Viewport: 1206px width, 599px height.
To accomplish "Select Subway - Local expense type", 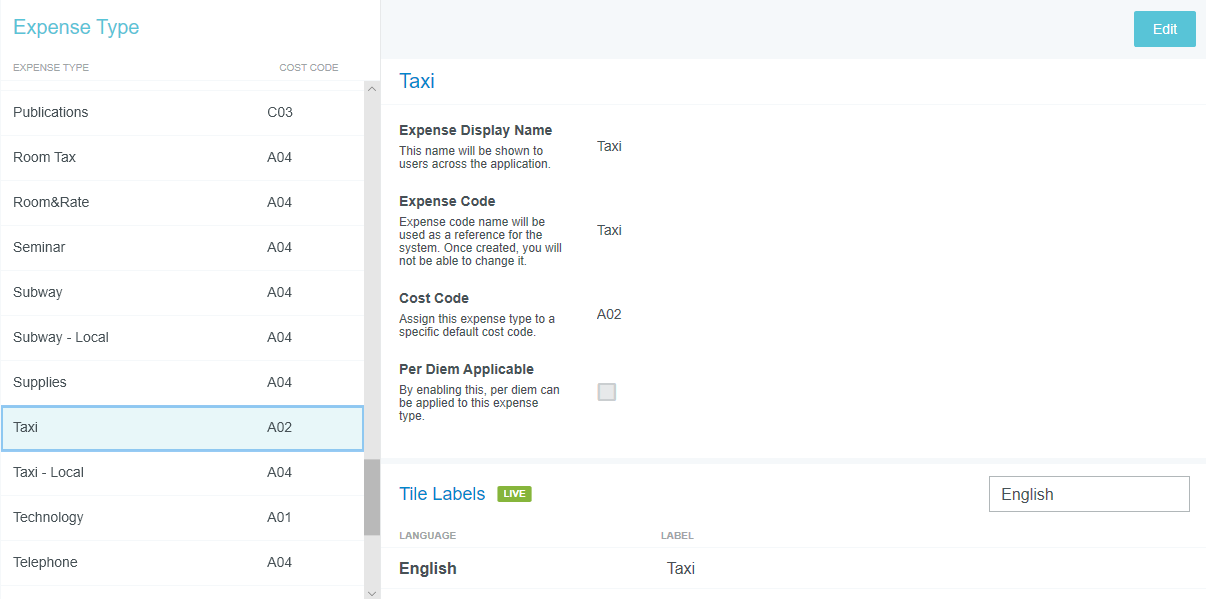I will click(180, 337).
